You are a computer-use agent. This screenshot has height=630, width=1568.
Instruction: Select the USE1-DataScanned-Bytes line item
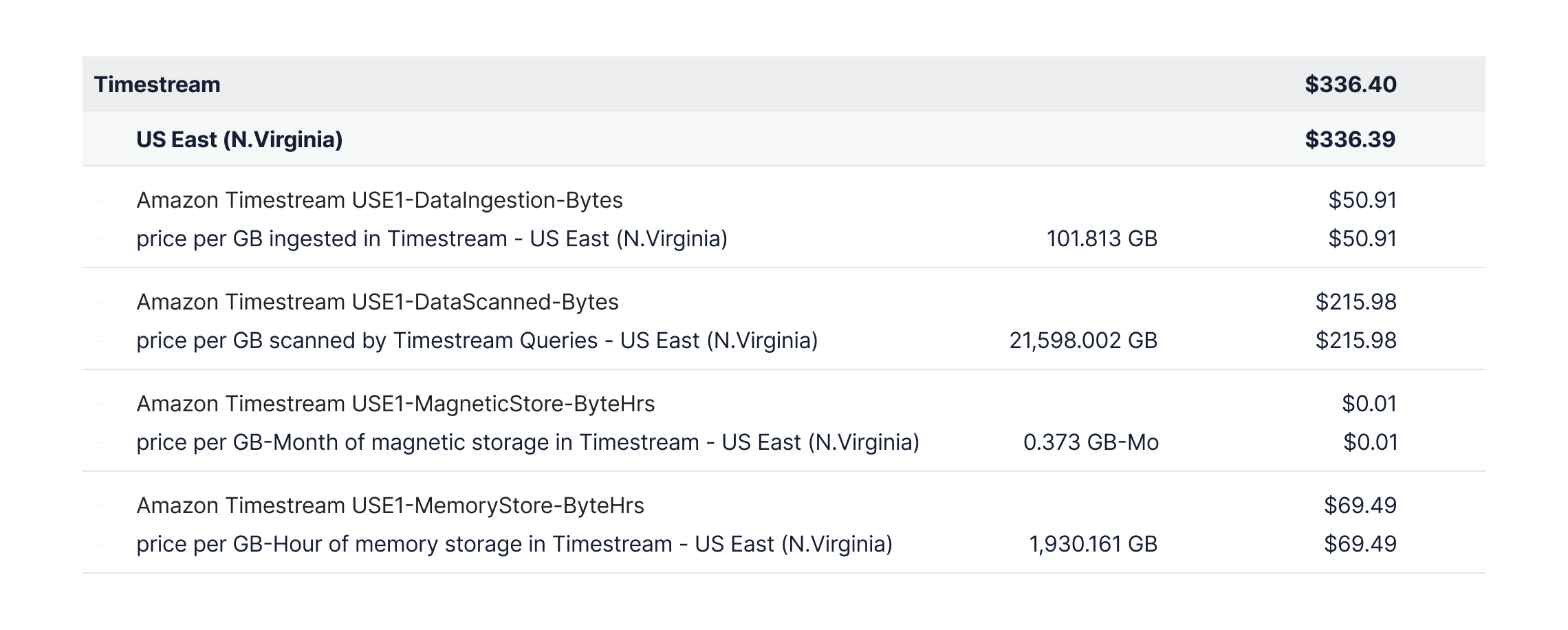(x=377, y=302)
